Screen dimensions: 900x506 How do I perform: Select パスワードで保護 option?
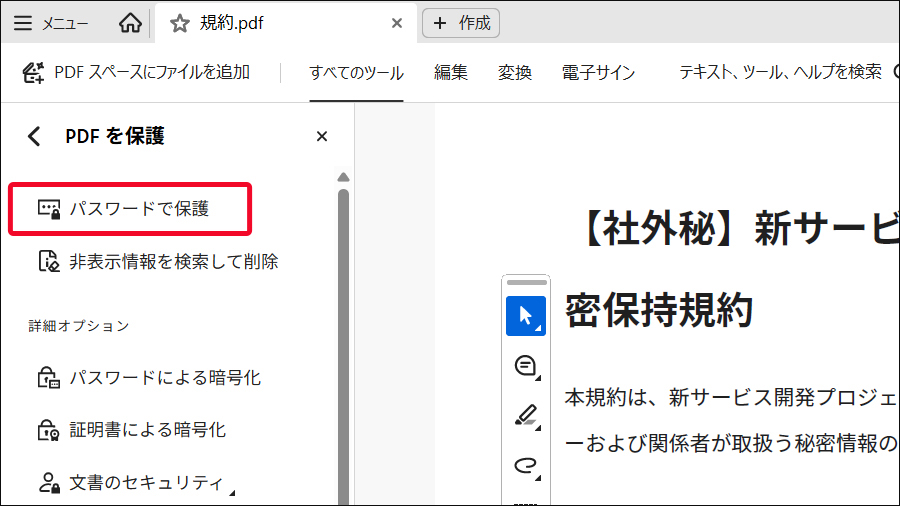pyautogui.click(x=130, y=209)
